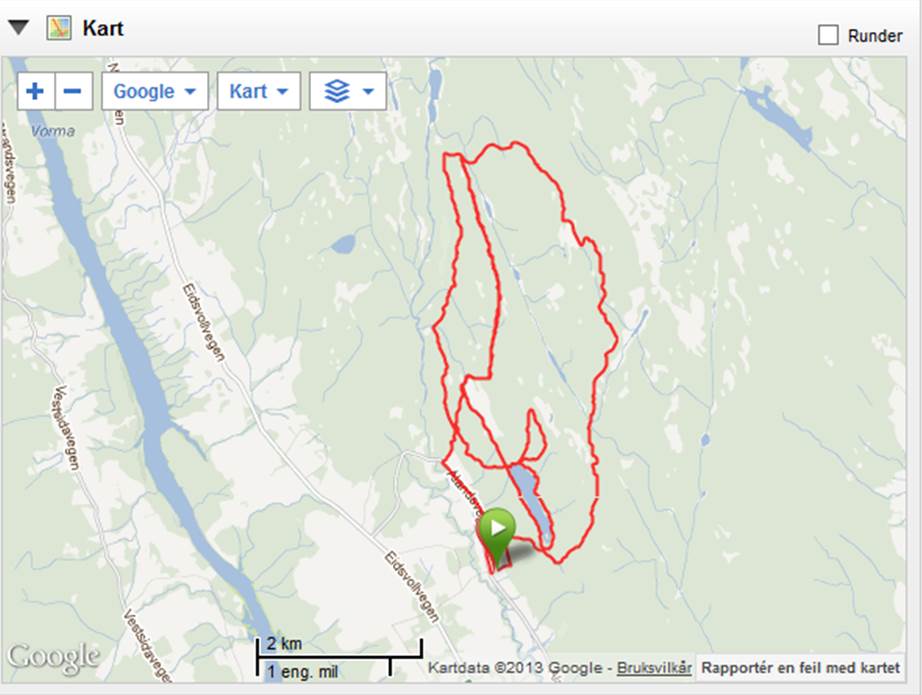This screenshot has height=695, width=922.
Task: Collapse the Kart panel triangle
Action: pyautogui.click(x=18, y=27)
